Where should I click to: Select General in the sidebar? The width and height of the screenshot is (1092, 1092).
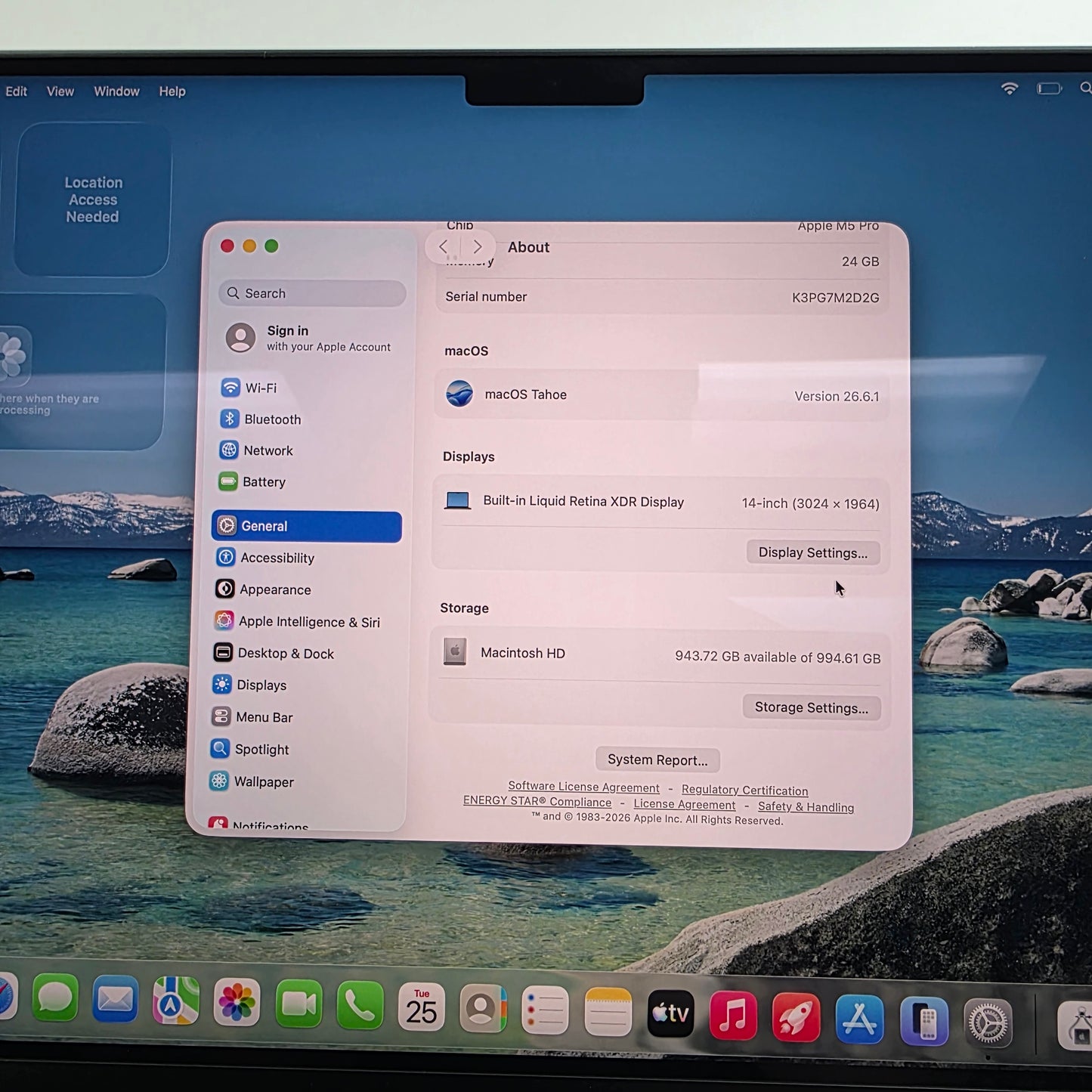click(x=306, y=527)
